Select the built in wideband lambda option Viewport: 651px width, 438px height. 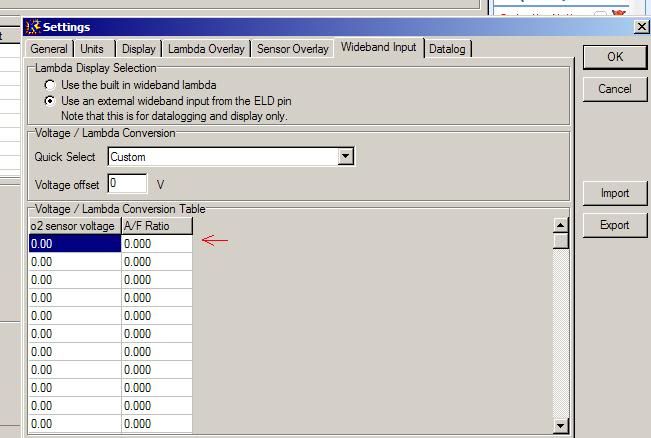pyautogui.click(x=50, y=86)
